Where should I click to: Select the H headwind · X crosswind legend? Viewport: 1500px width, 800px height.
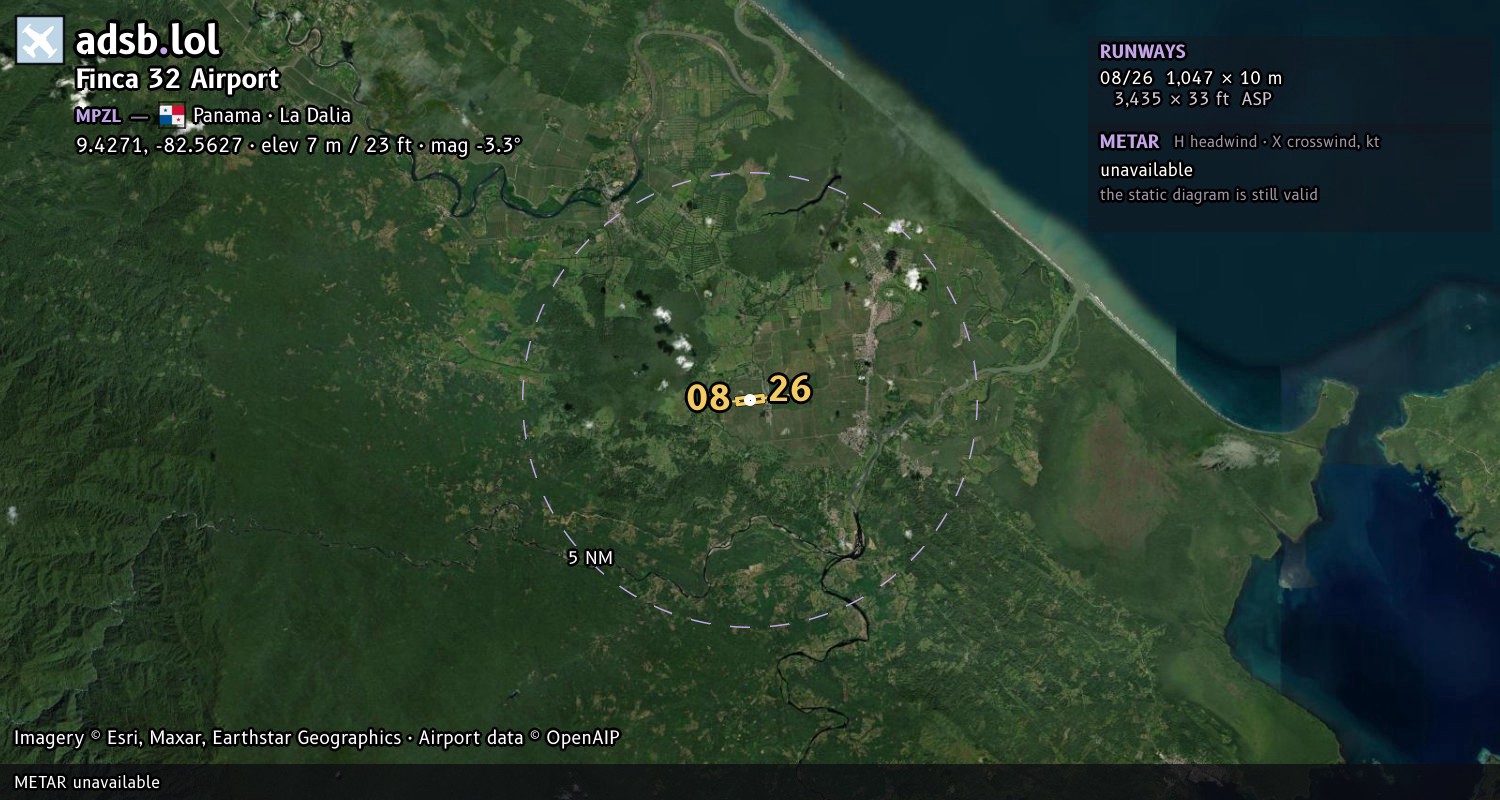(1277, 142)
